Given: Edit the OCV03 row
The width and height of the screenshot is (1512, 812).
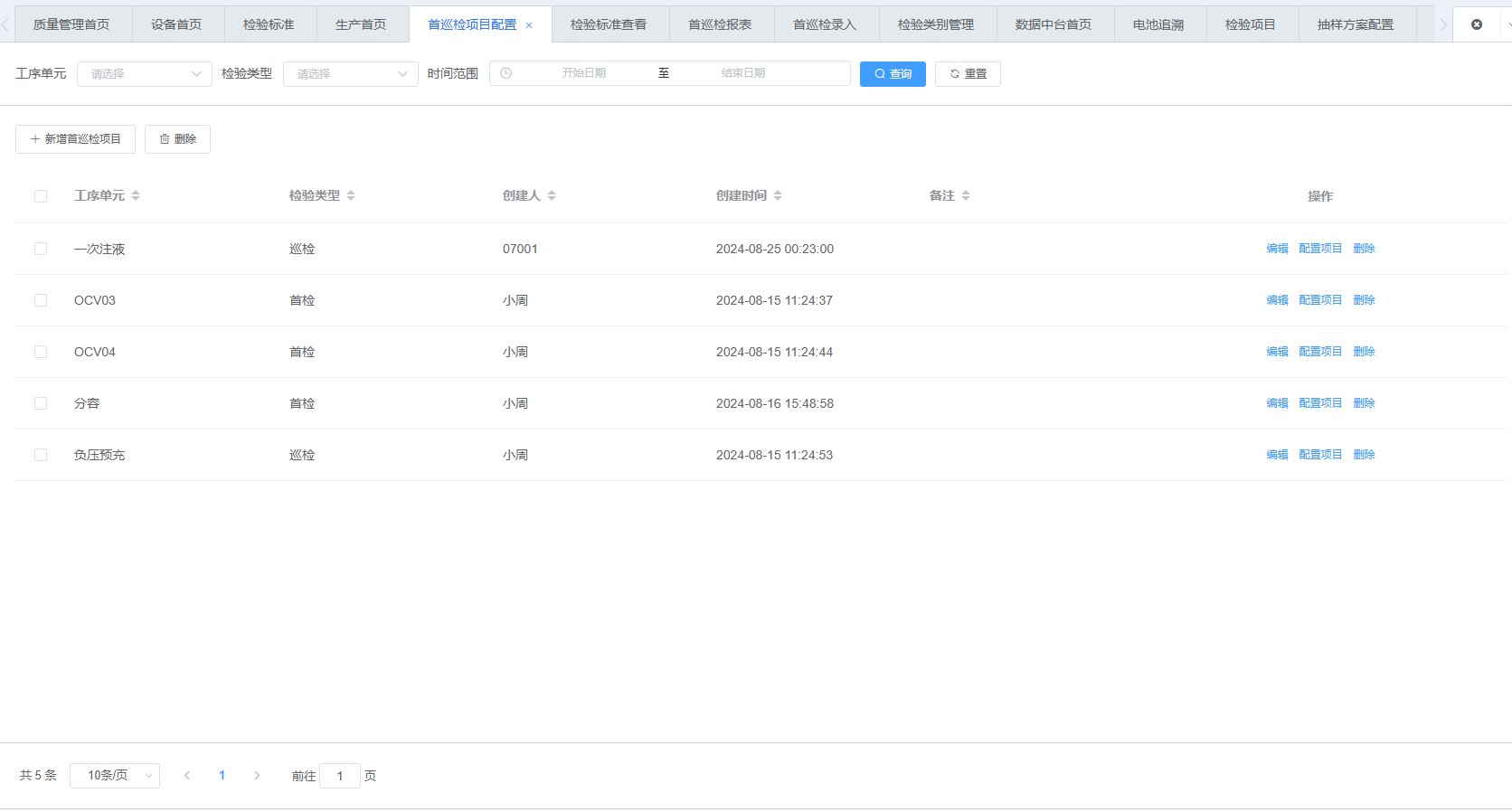Looking at the screenshot, I should (1277, 300).
